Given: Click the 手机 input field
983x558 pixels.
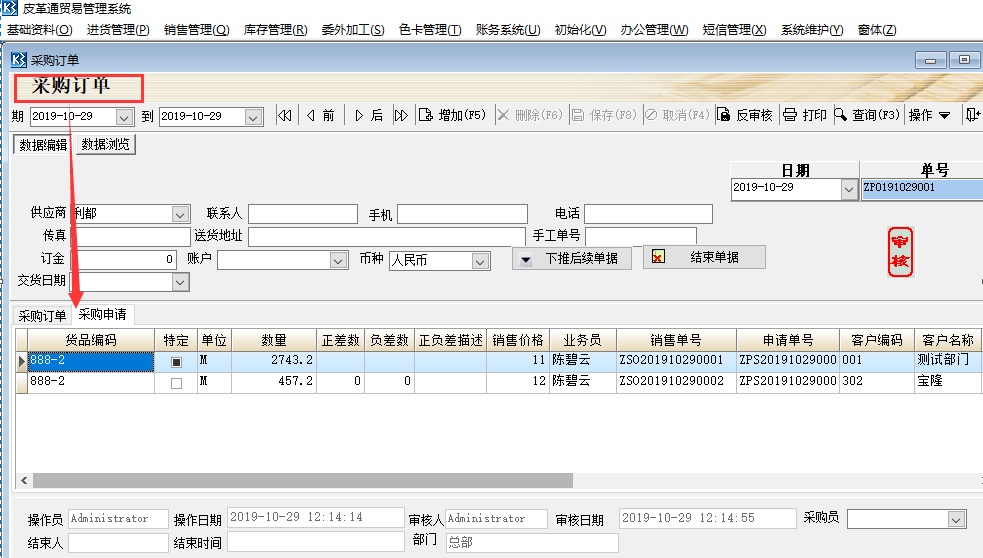Looking at the screenshot, I should tap(462, 214).
